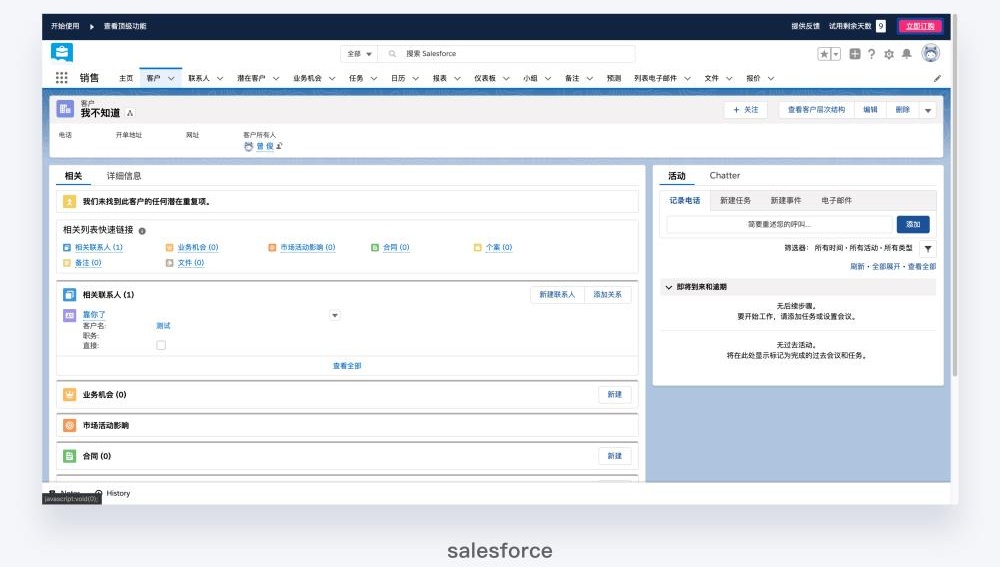The height and width of the screenshot is (567, 1000).
Task: Select the 电子邮件 activity tab
Action: coord(836,200)
